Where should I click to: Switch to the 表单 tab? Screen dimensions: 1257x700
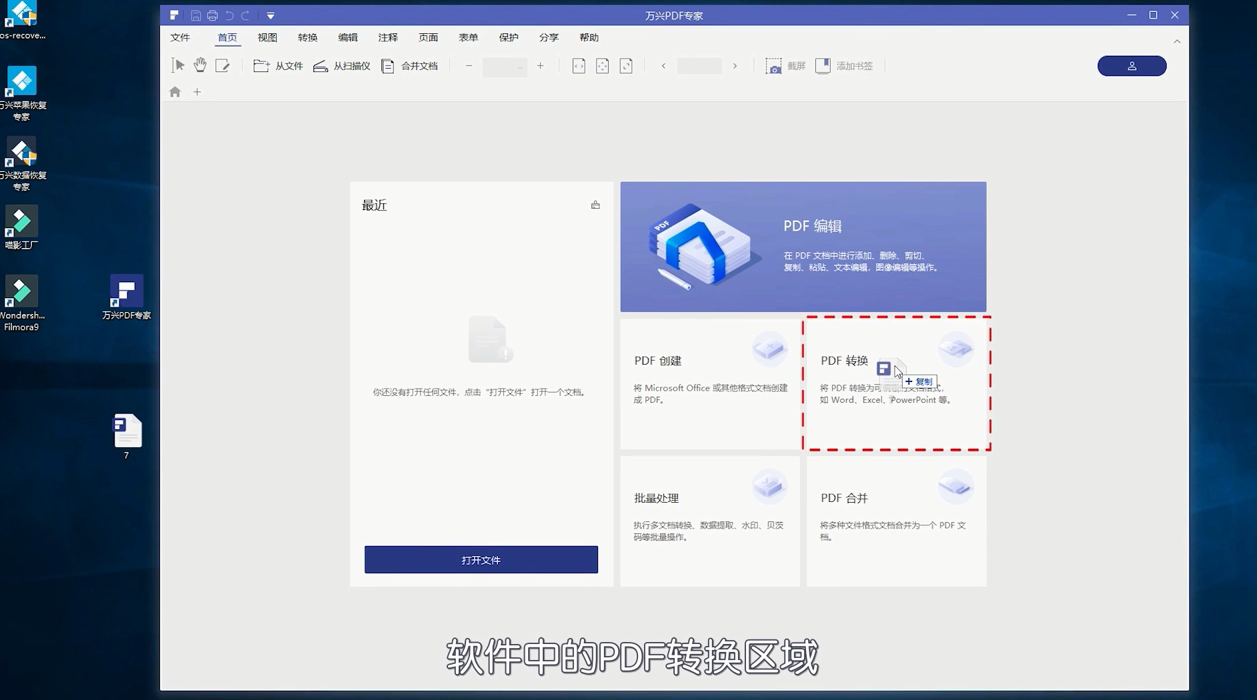point(468,38)
